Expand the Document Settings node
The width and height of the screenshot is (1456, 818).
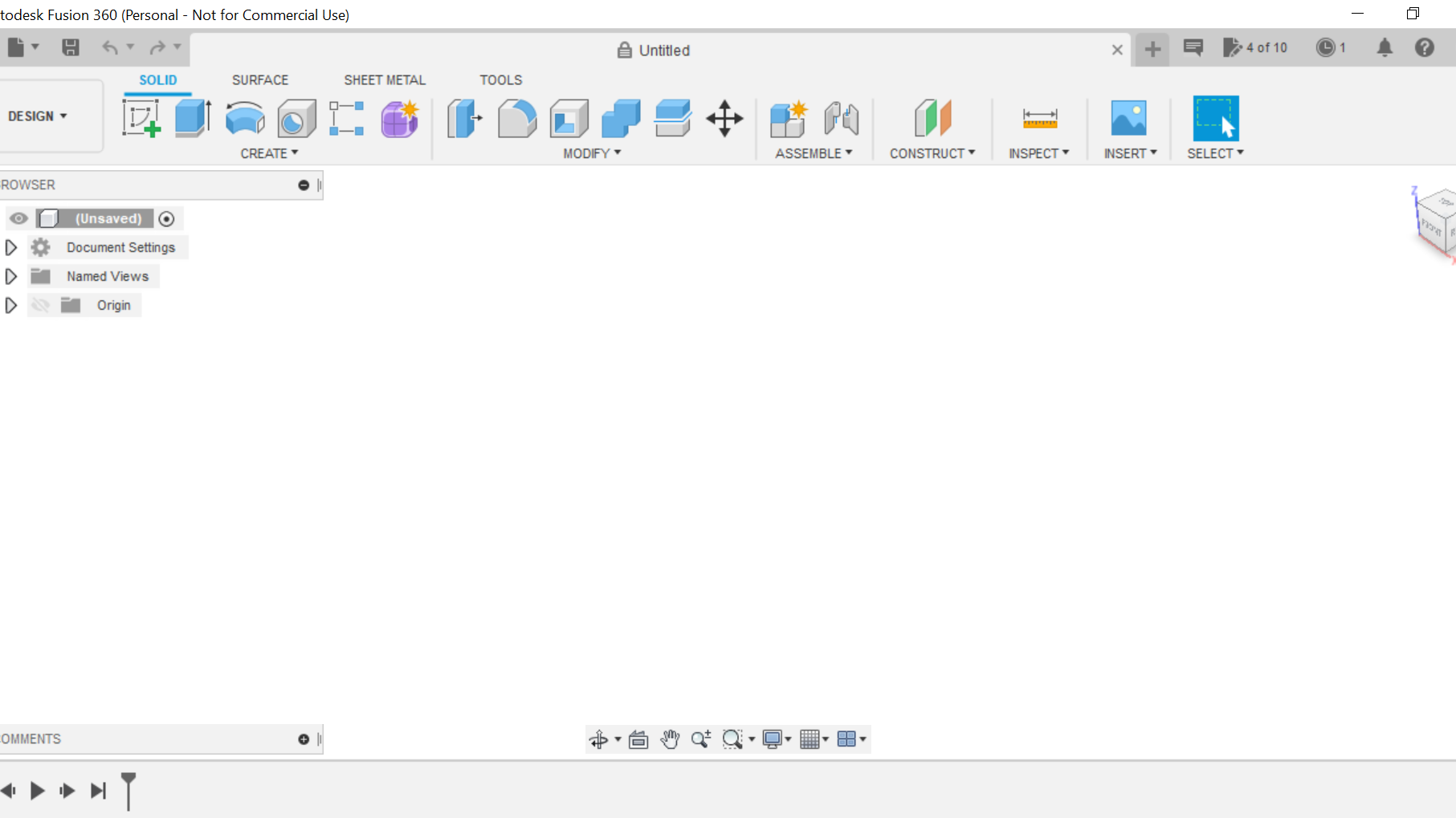pyautogui.click(x=11, y=247)
